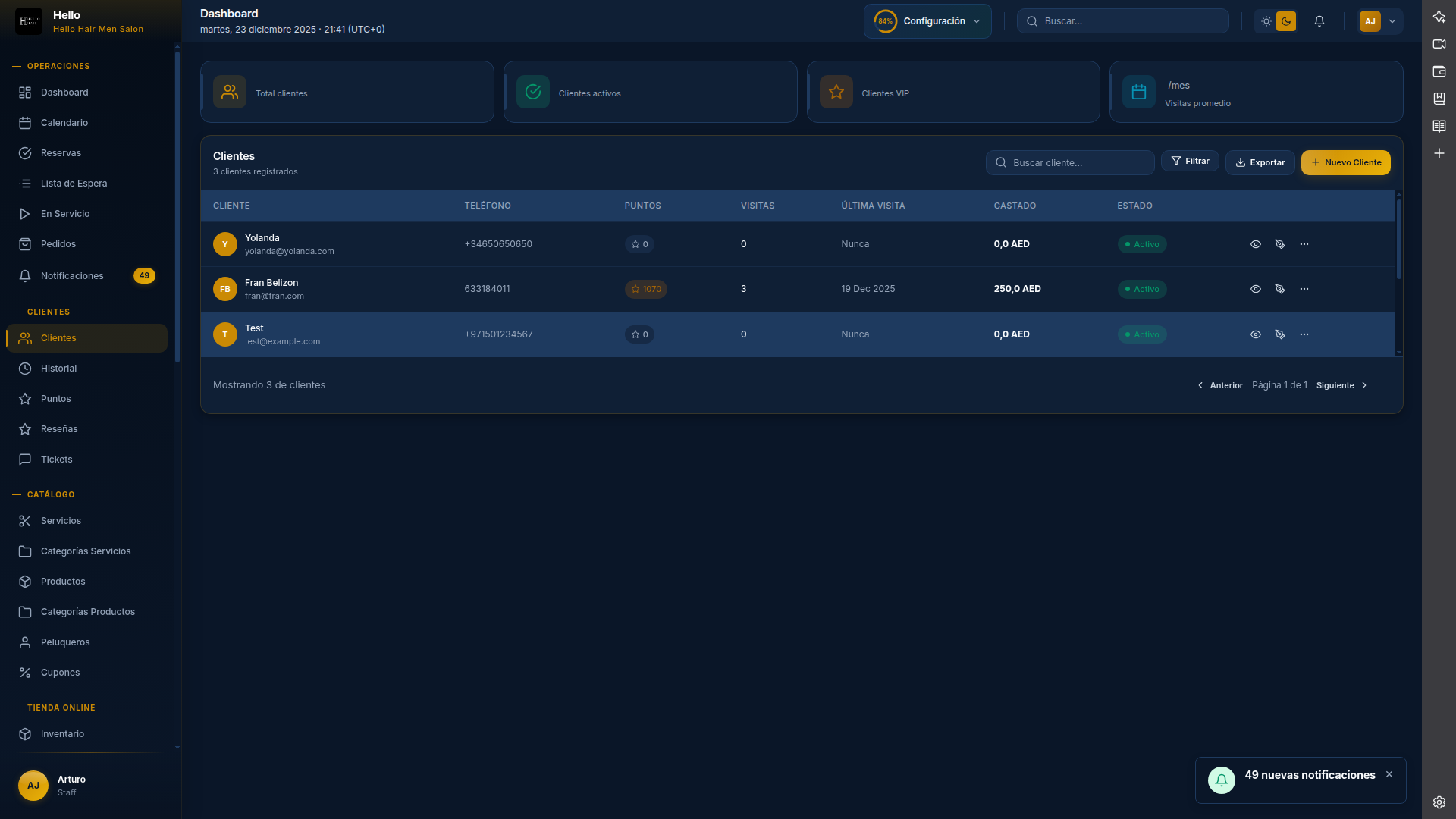This screenshot has width=1456, height=819.
Task: Click the Nuevo Cliente button
Action: (x=1345, y=162)
